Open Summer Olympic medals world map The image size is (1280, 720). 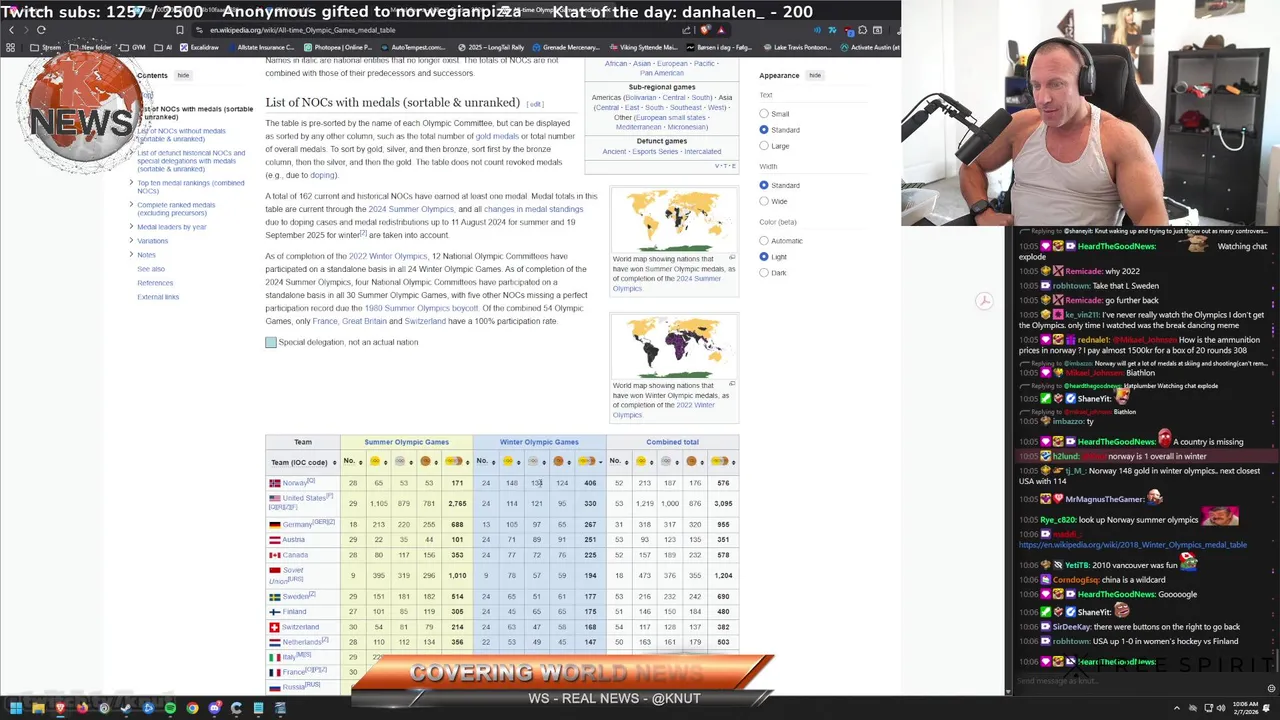tap(673, 220)
